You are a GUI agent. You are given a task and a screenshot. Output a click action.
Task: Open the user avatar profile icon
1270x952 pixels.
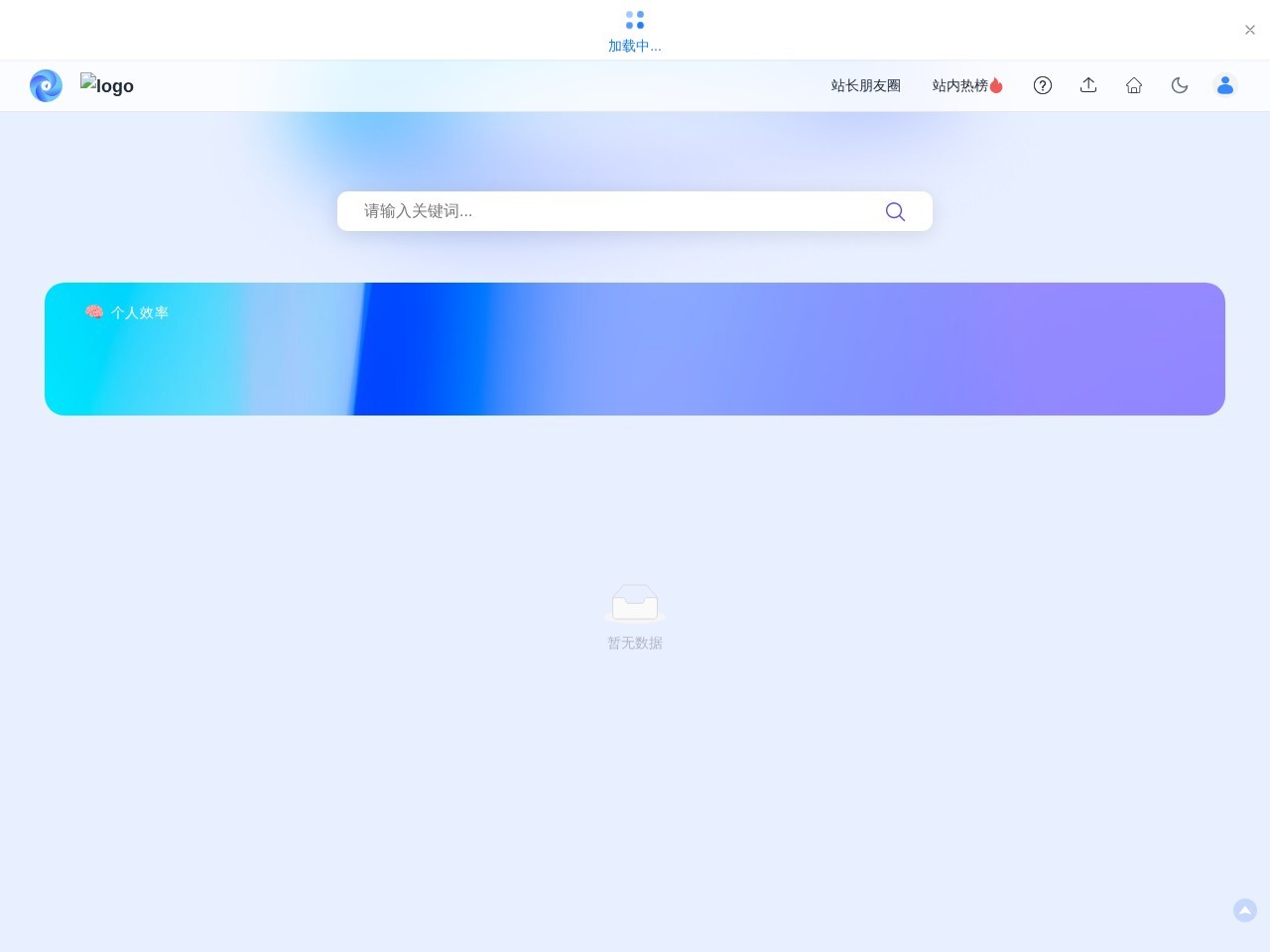click(1225, 85)
